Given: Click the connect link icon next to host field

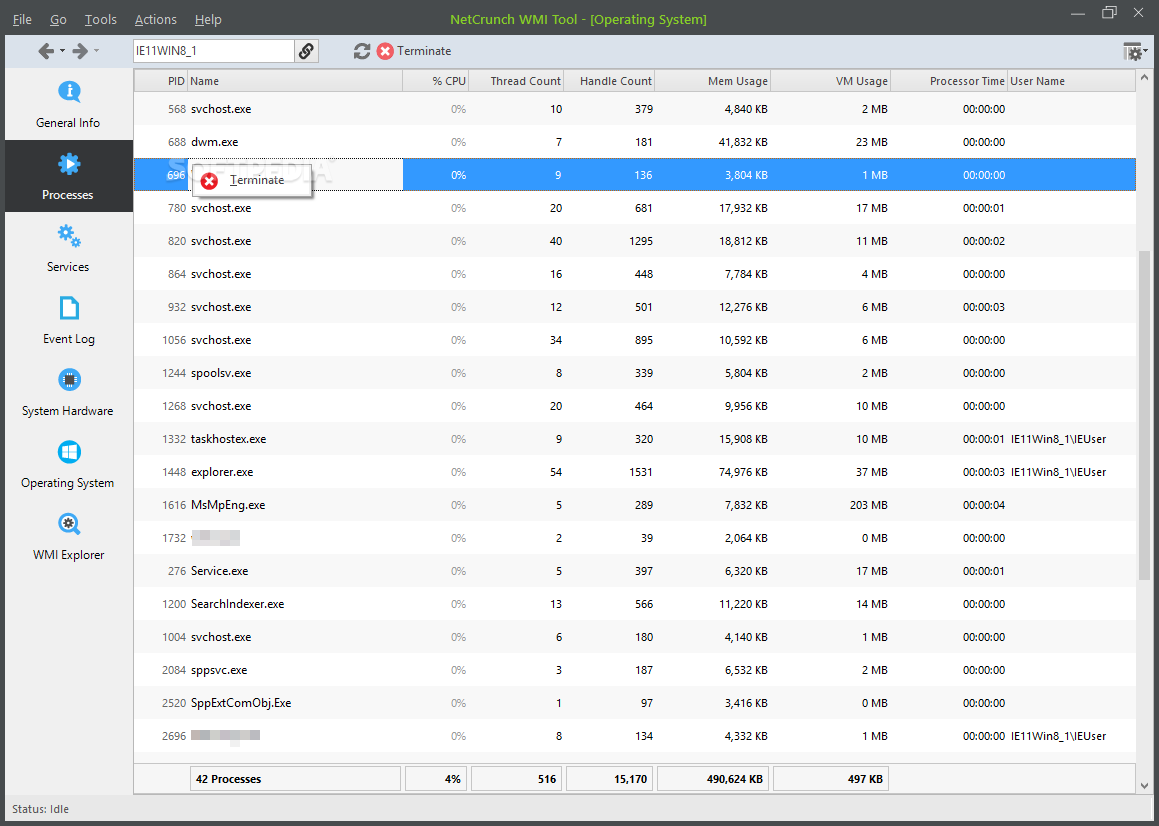Looking at the screenshot, I should [x=306, y=51].
